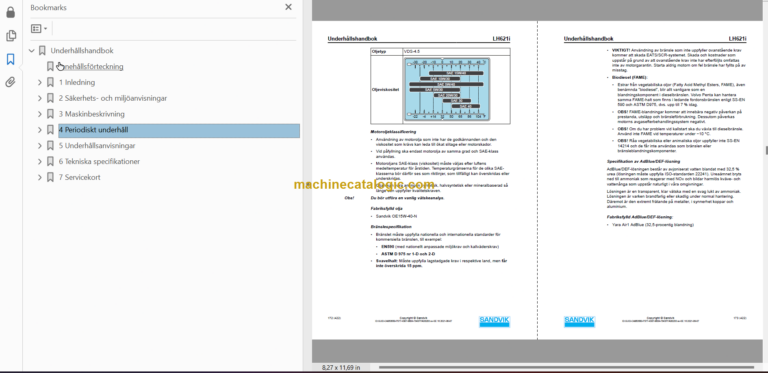This screenshot has height=373, width=768.
Task: Expand the 7 Servicekort bookmark
Action: pos(40,177)
